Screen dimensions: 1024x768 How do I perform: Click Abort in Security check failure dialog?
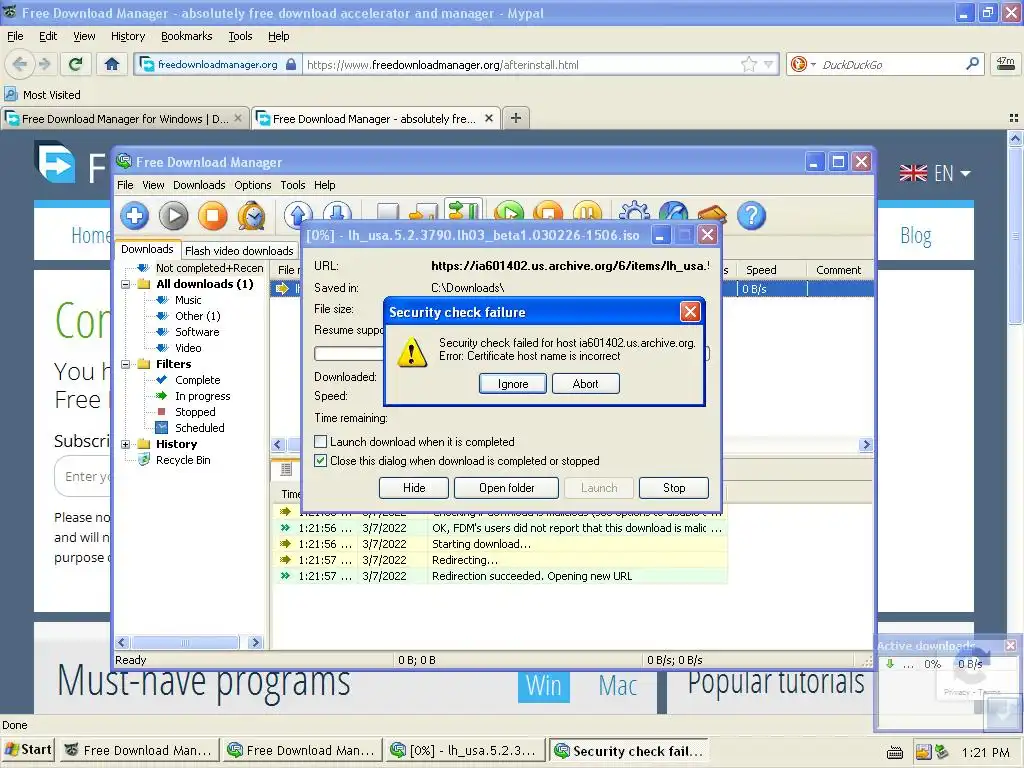[585, 383]
